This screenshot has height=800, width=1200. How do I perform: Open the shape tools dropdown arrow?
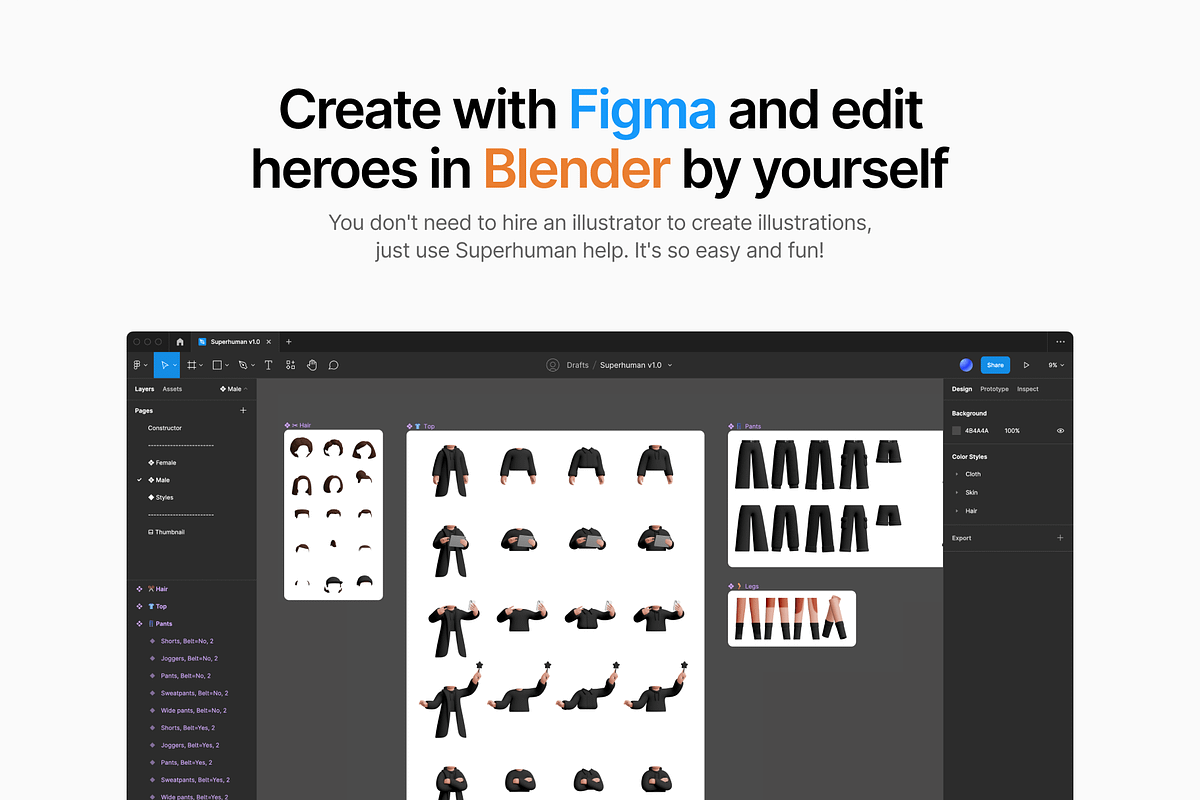click(228, 366)
